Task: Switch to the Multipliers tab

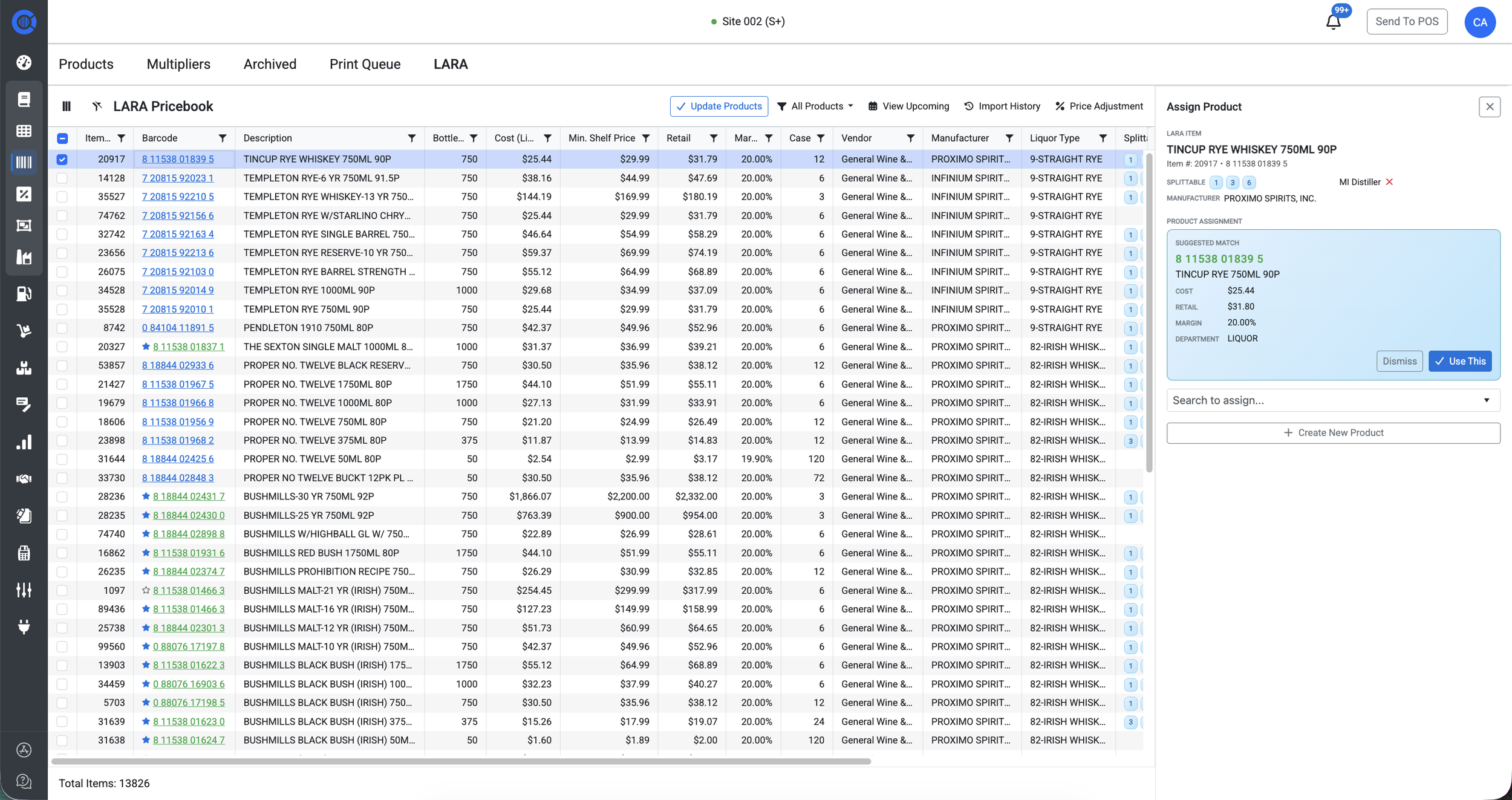Action: pyautogui.click(x=178, y=64)
